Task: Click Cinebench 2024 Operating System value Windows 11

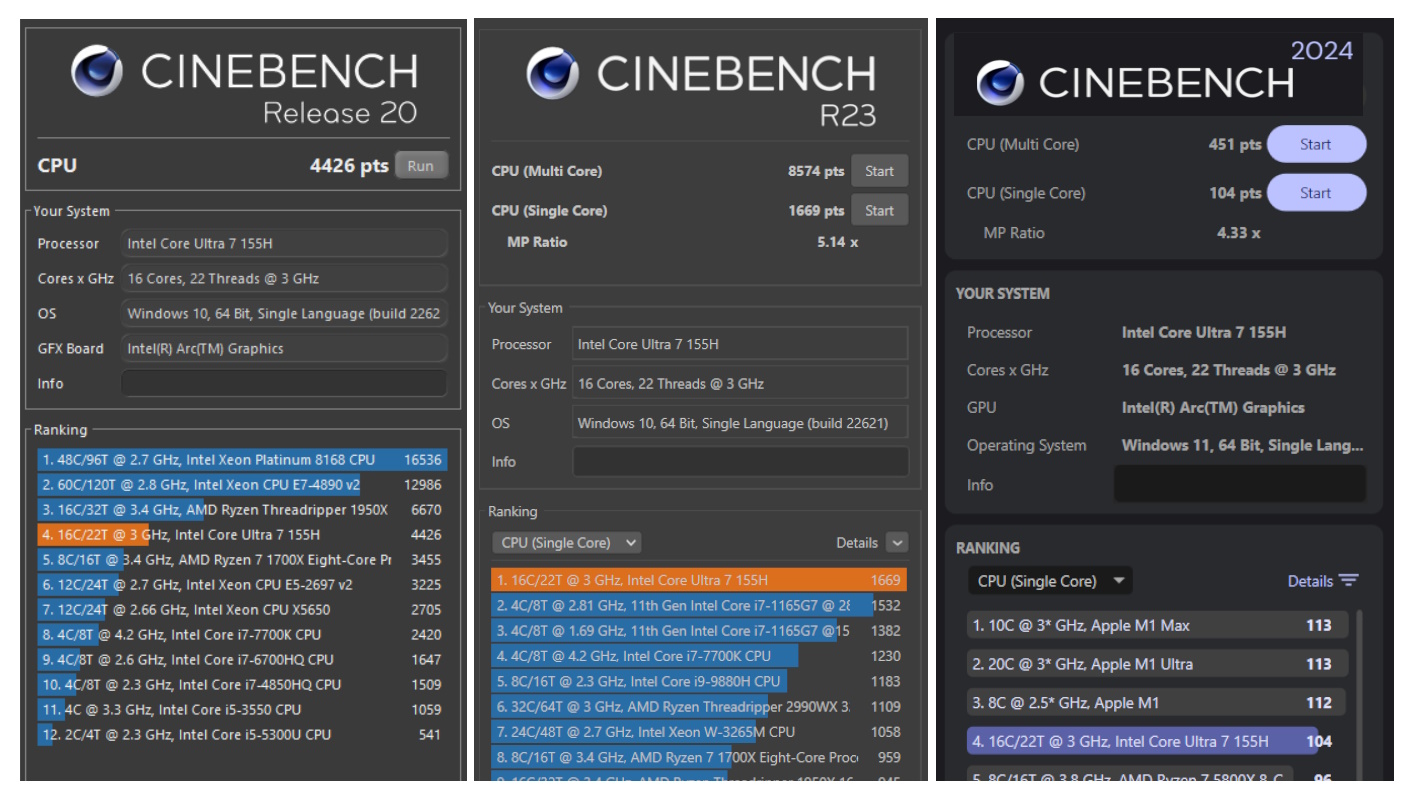Action: (x=1242, y=445)
